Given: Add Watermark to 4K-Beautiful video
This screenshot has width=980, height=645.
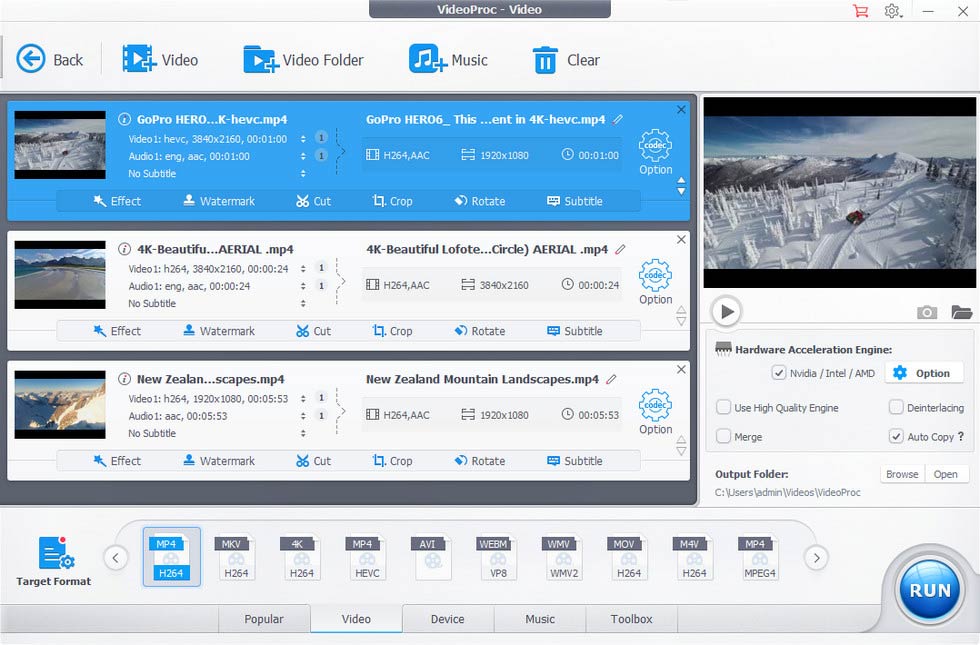Looking at the screenshot, I should point(219,331).
